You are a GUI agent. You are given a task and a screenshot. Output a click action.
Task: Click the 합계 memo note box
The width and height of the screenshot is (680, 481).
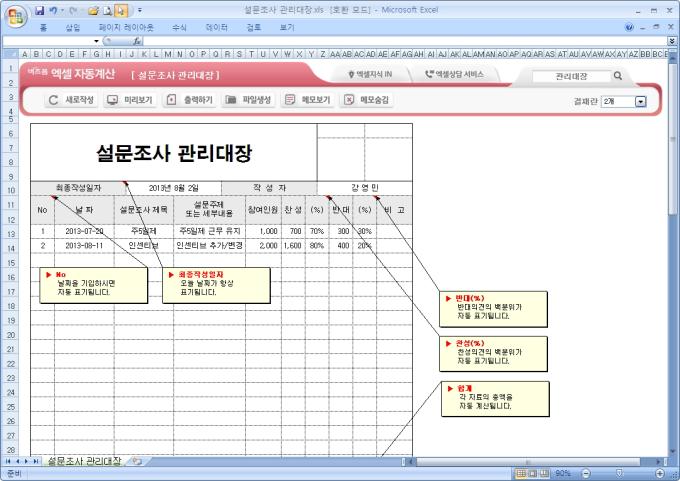tap(495, 399)
